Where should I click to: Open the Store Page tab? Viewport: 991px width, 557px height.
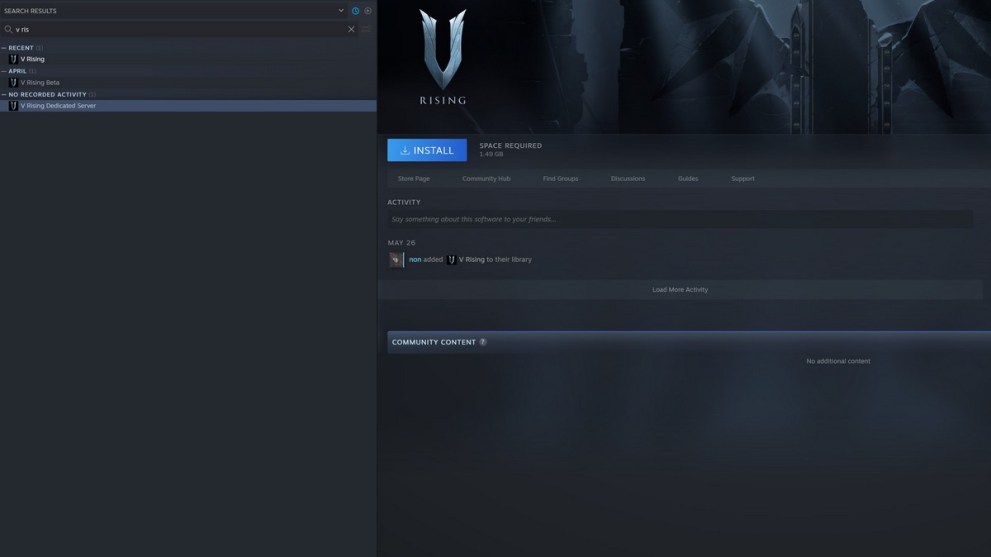414,179
